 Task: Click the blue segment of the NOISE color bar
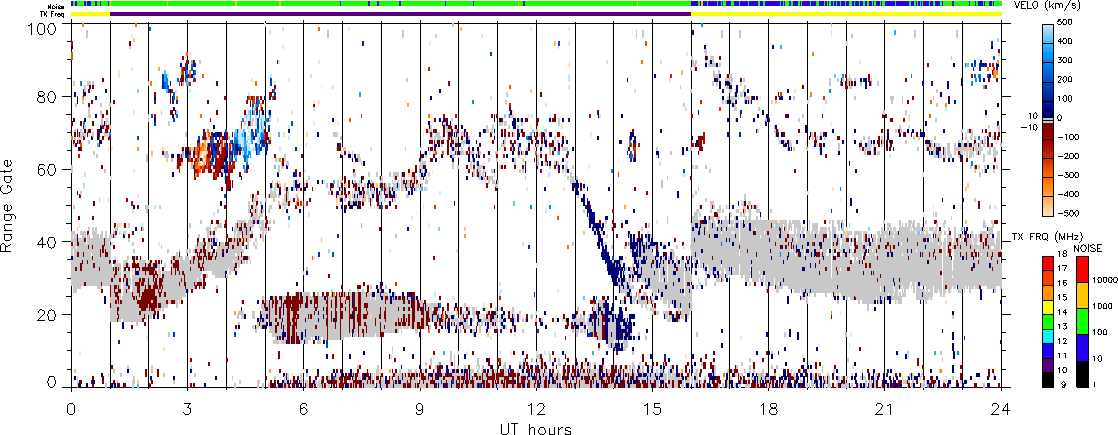click(x=1082, y=349)
